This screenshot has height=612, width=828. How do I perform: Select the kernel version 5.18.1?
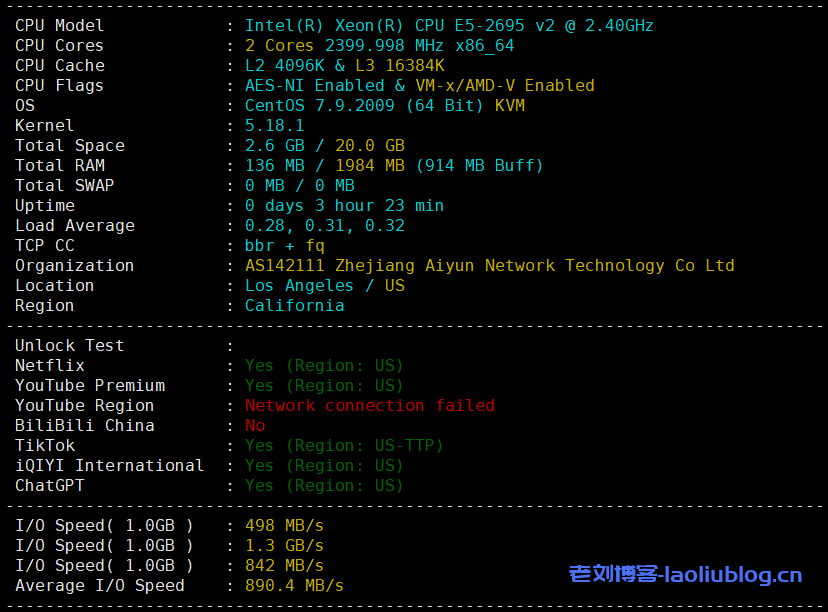(x=274, y=126)
